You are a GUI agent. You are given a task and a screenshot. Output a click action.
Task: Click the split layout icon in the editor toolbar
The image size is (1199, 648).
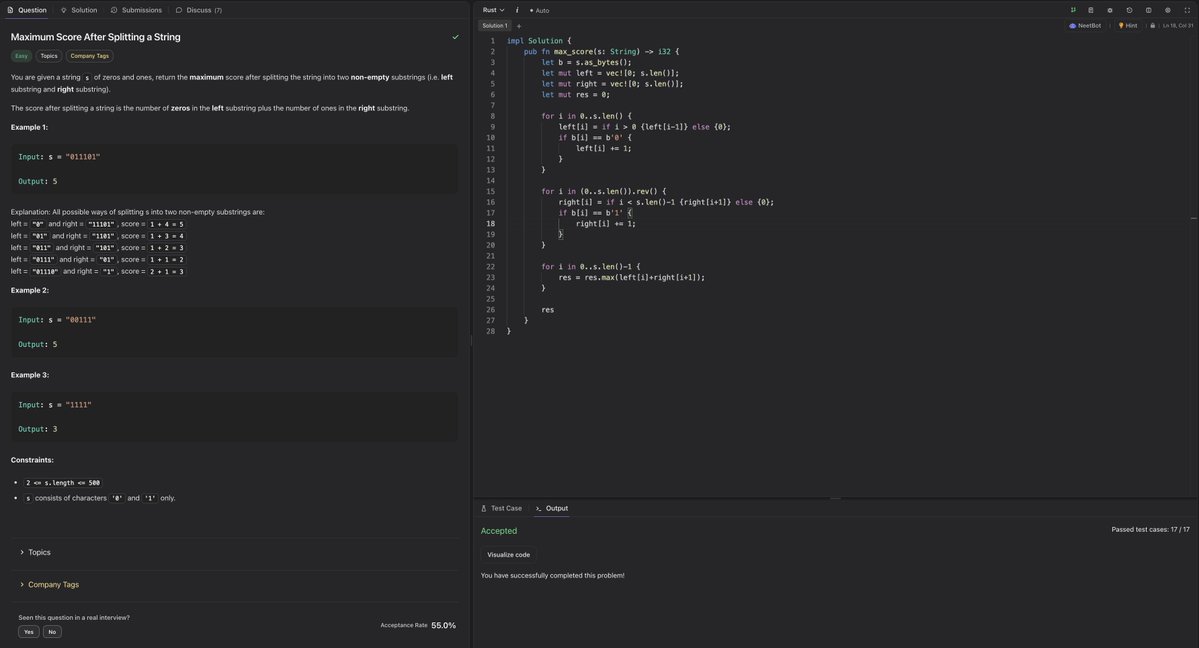(x=1149, y=10)
